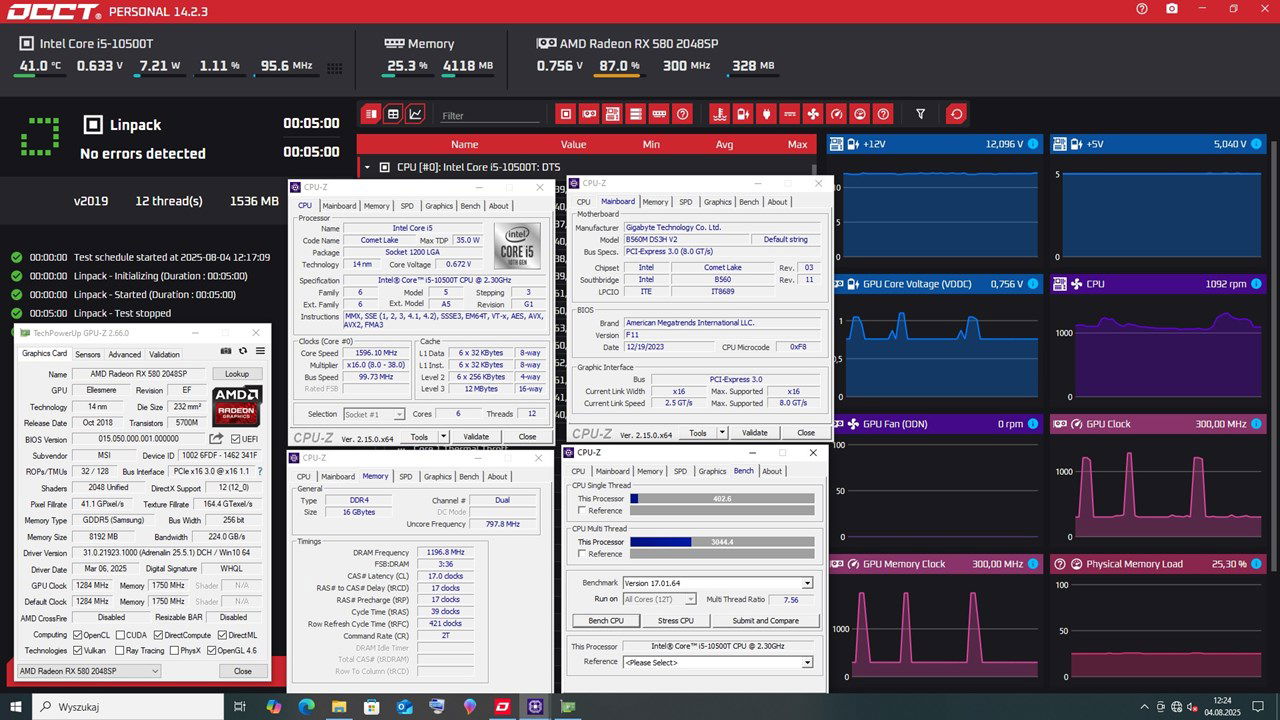Reset min/max values with the red refresh icon
Image resolution: width=1280 pixels, height=720 pixels.
coord(957,114)
